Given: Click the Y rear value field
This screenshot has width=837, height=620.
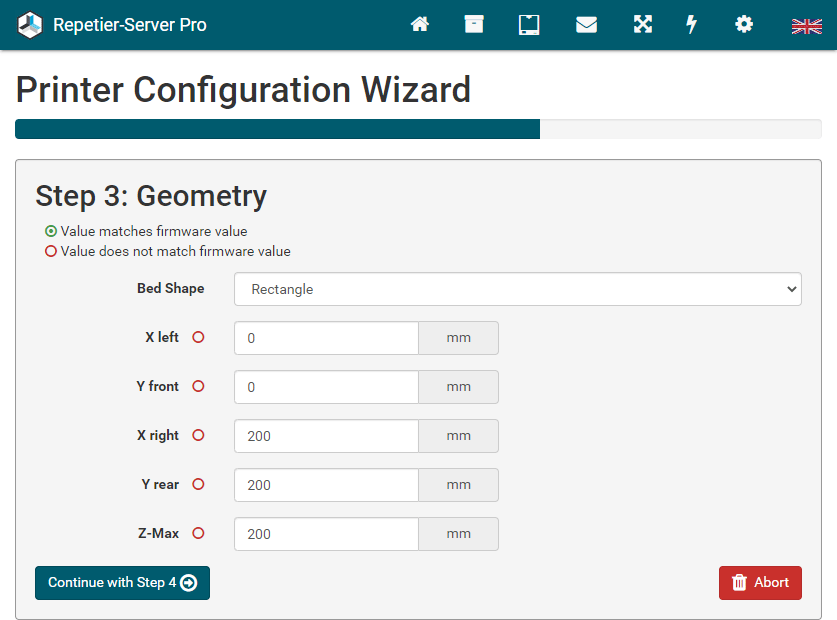Looking at the screenshot, I should pos(326,485).
